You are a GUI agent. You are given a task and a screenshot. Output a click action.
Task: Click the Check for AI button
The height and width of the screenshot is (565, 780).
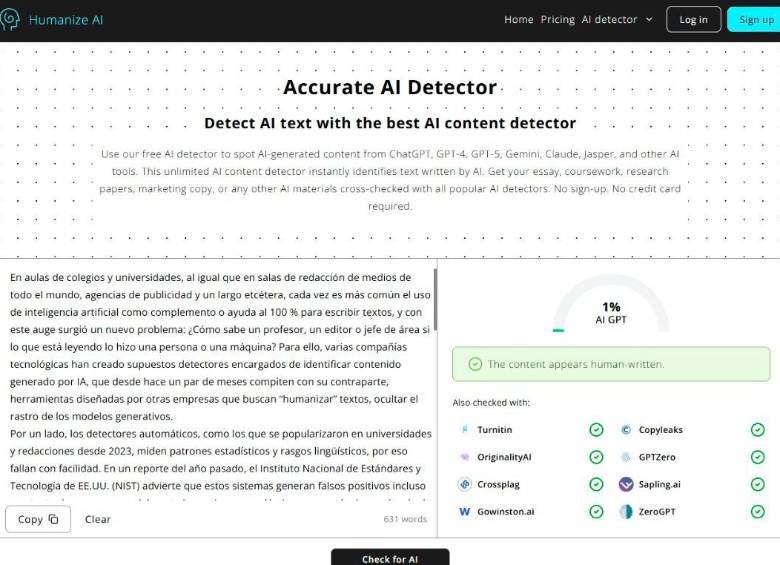390,558
